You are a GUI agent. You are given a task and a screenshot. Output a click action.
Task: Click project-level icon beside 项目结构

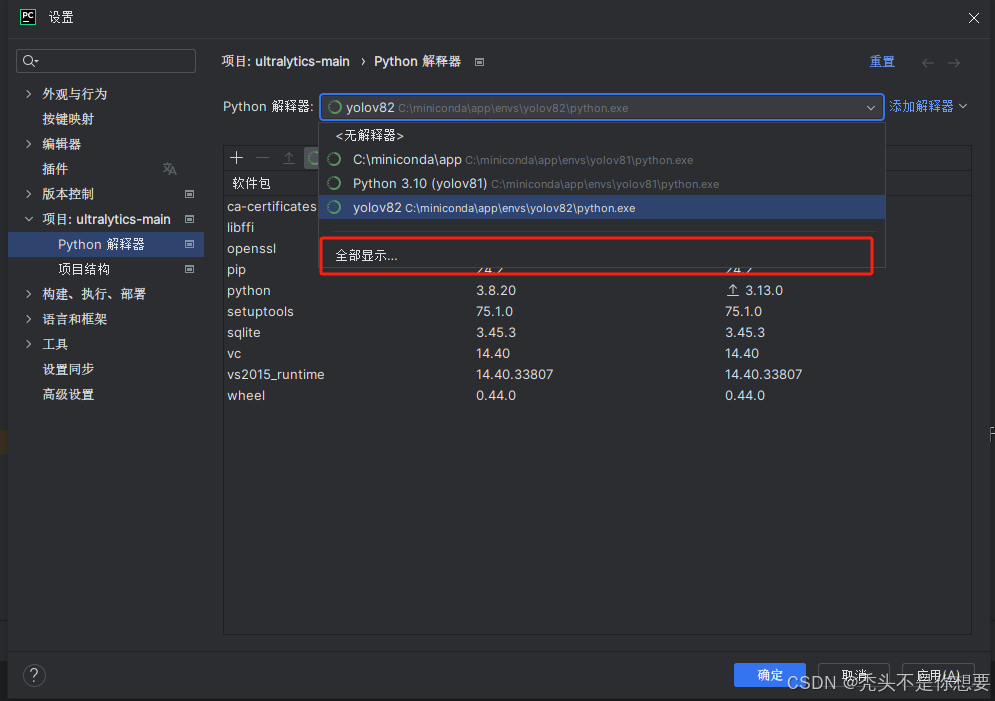pos(189,269)
